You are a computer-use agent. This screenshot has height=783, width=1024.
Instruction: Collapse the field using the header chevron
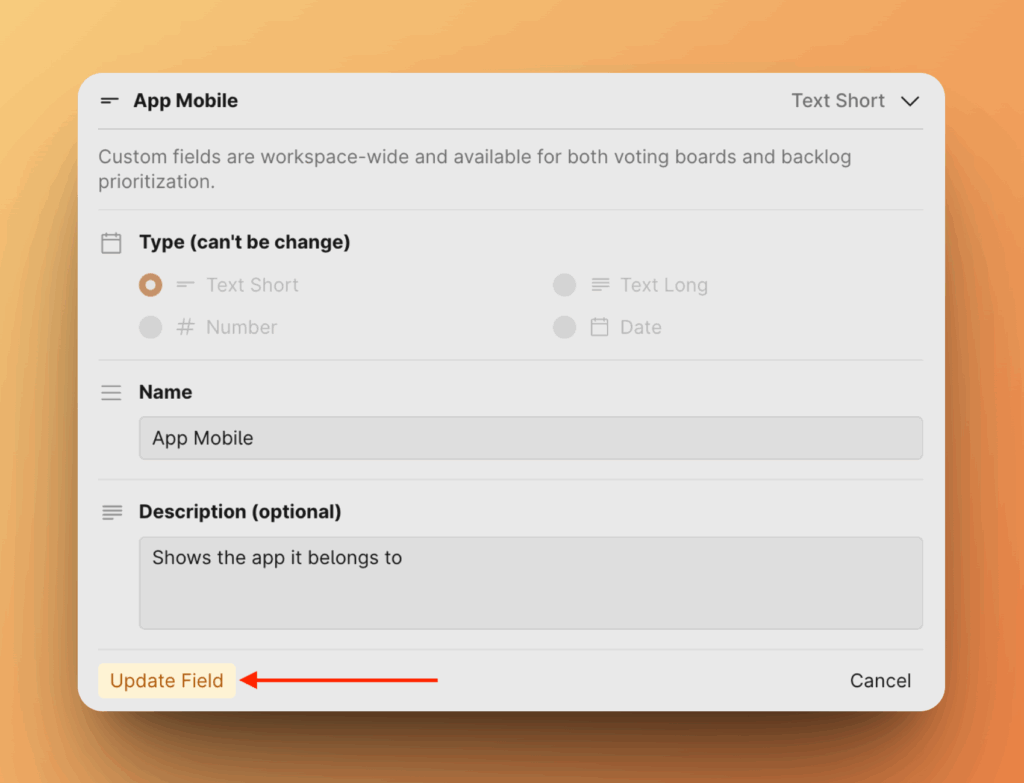coord(909,101)
